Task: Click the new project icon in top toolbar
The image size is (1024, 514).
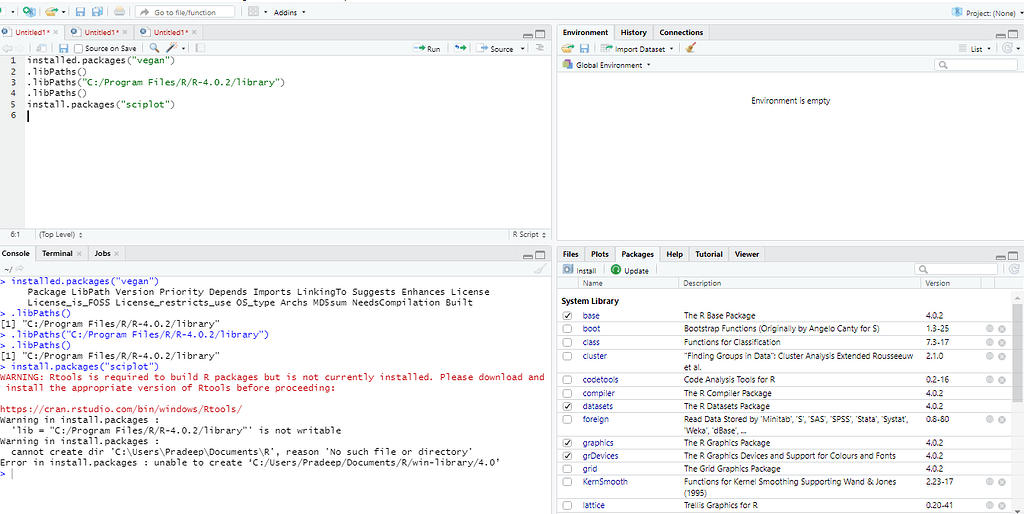Action: 28,12
